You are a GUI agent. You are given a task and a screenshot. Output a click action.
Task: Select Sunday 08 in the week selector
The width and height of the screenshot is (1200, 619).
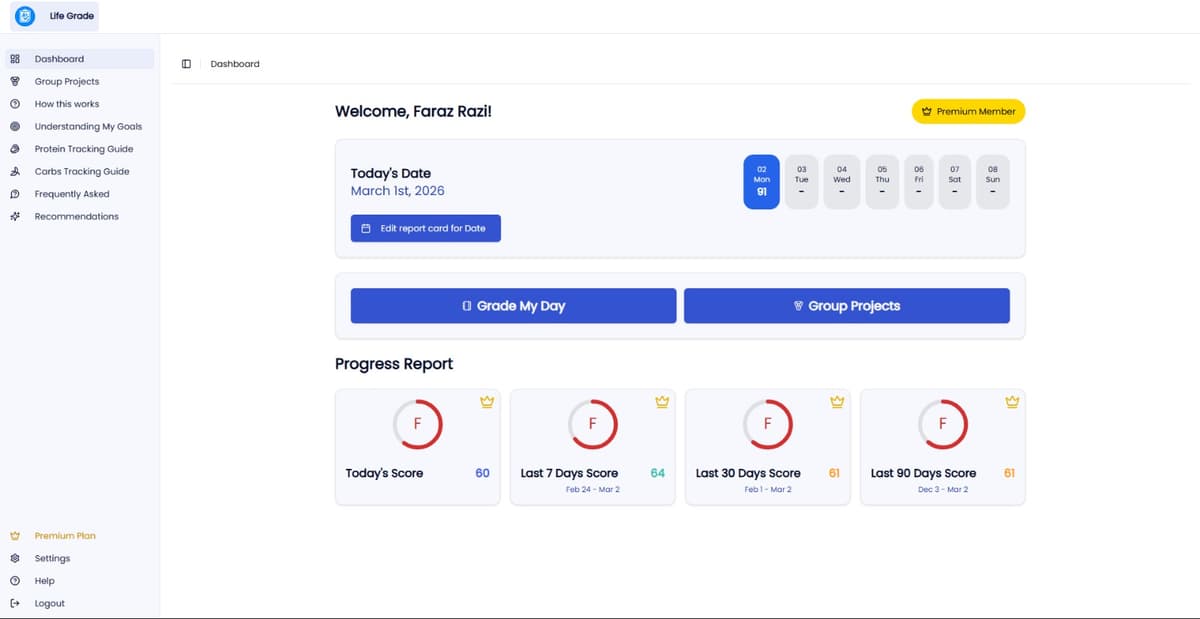(x=992, y=182)
